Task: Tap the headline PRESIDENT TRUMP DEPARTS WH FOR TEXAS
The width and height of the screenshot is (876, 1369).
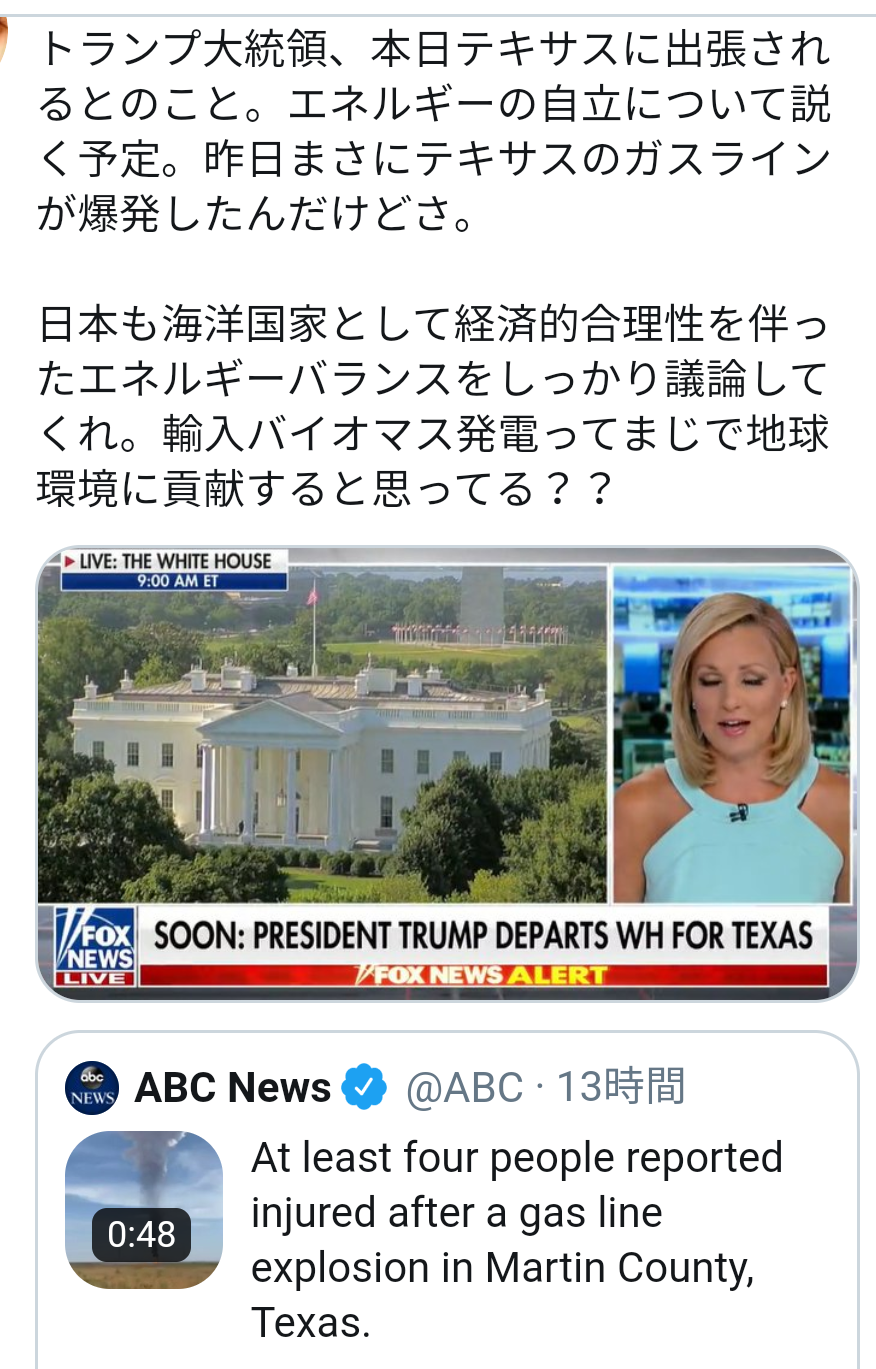Action: tap(483, 935)
